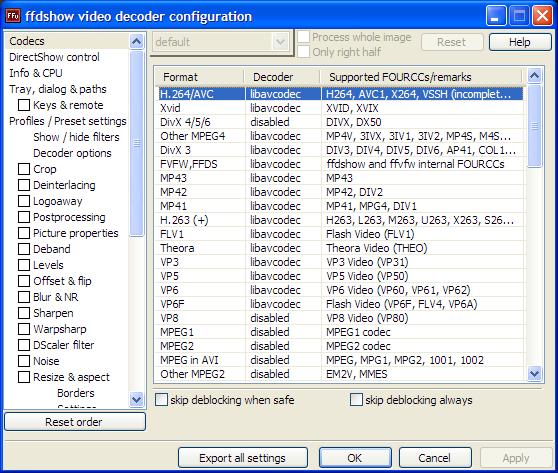Check the Sharpen filter box
Screen dimensions: 558x473
point(24,313)
